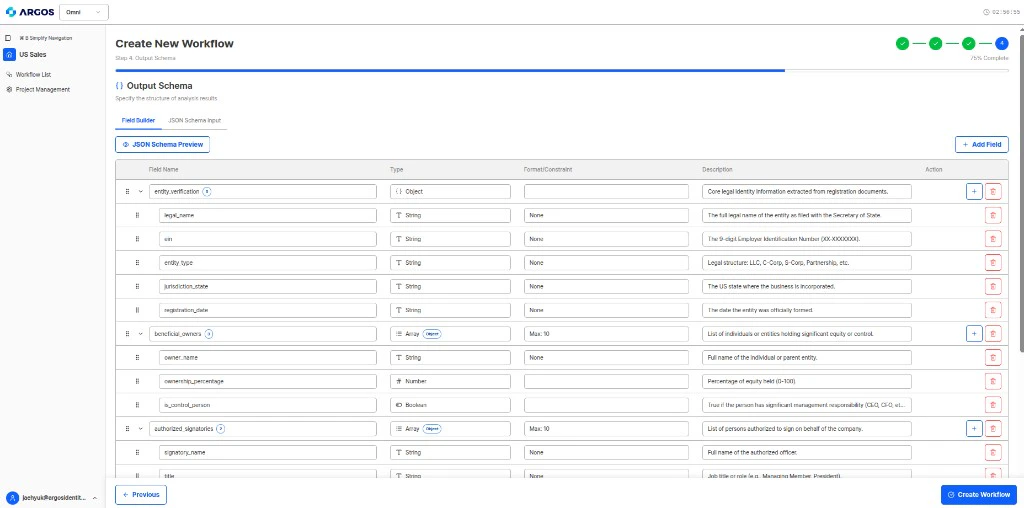Add child field to authorized_signatories
This screenshot has height=508, width=1024.
pos(974,429)
